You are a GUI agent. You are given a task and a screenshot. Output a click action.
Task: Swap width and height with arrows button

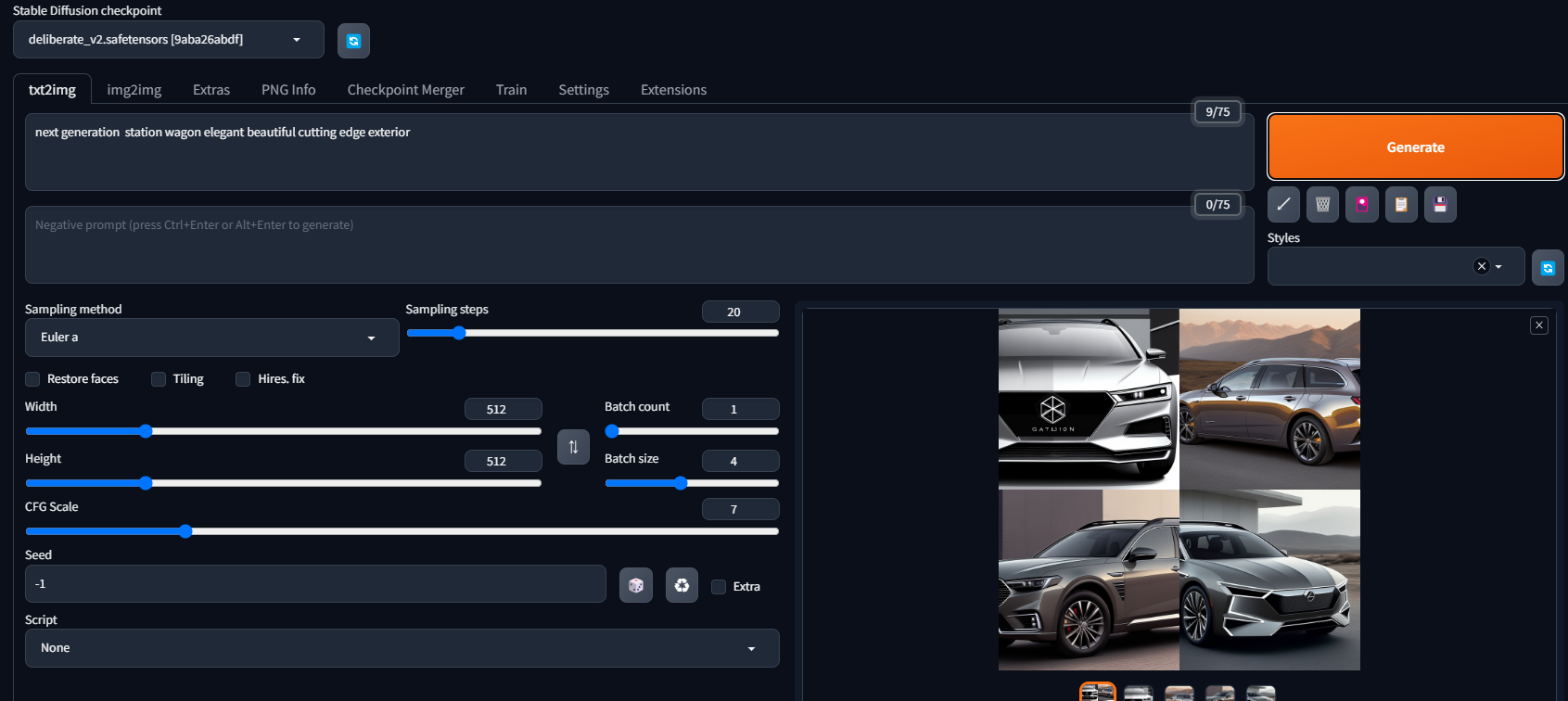click(x=573, y=447)
